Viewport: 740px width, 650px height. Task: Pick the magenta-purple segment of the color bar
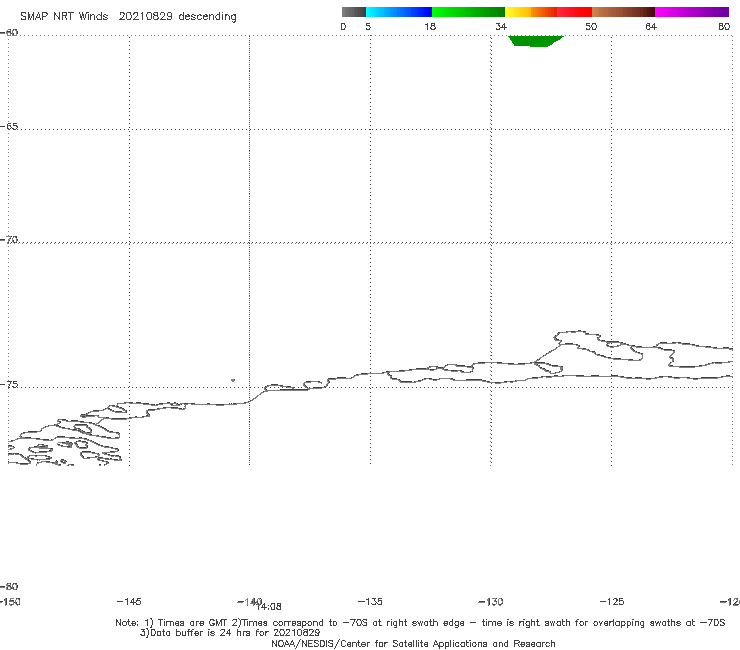click(x=692, y=12)
